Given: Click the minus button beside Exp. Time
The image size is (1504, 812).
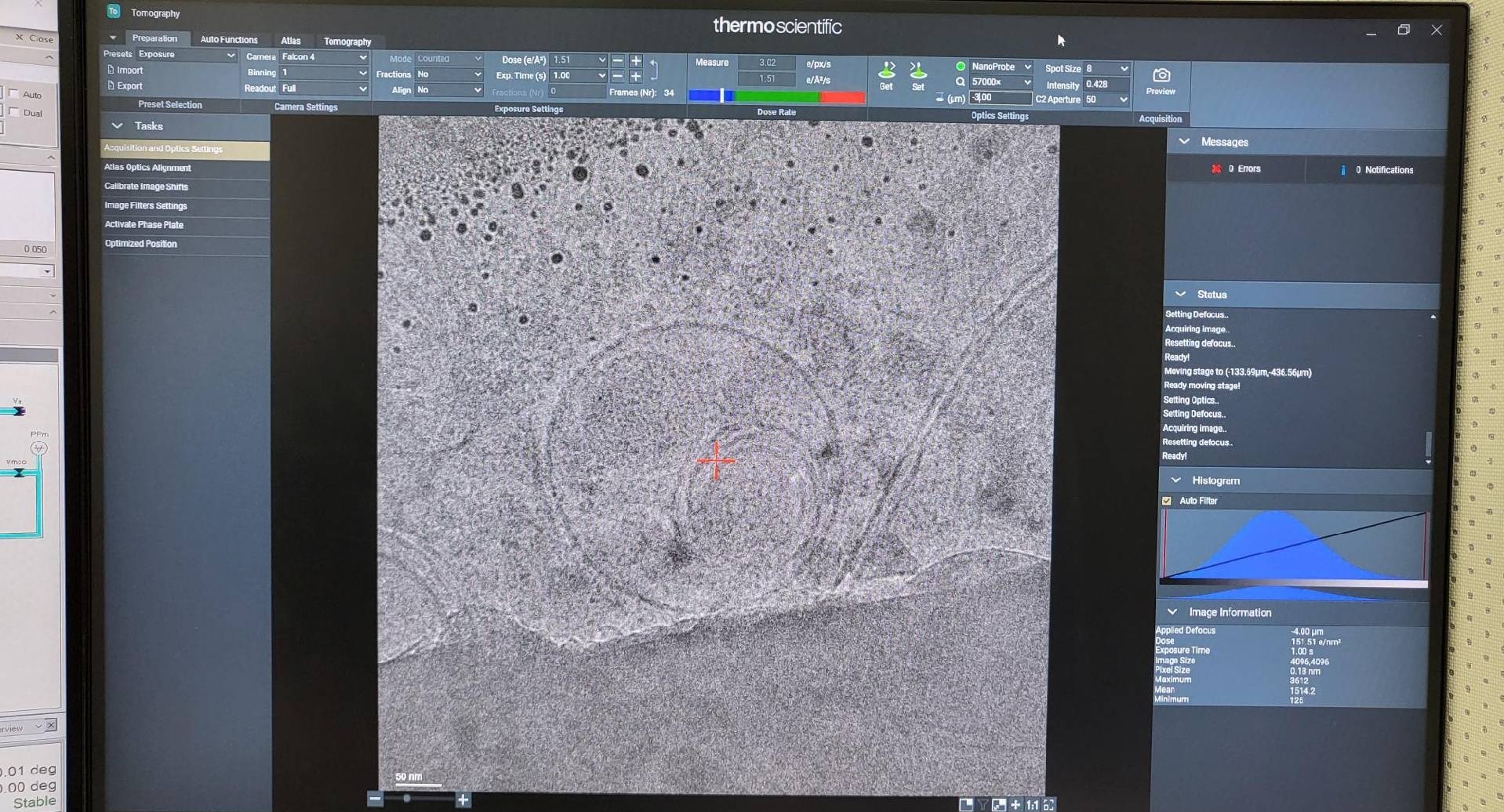Looking at the screenshot, I should (618, 76).
